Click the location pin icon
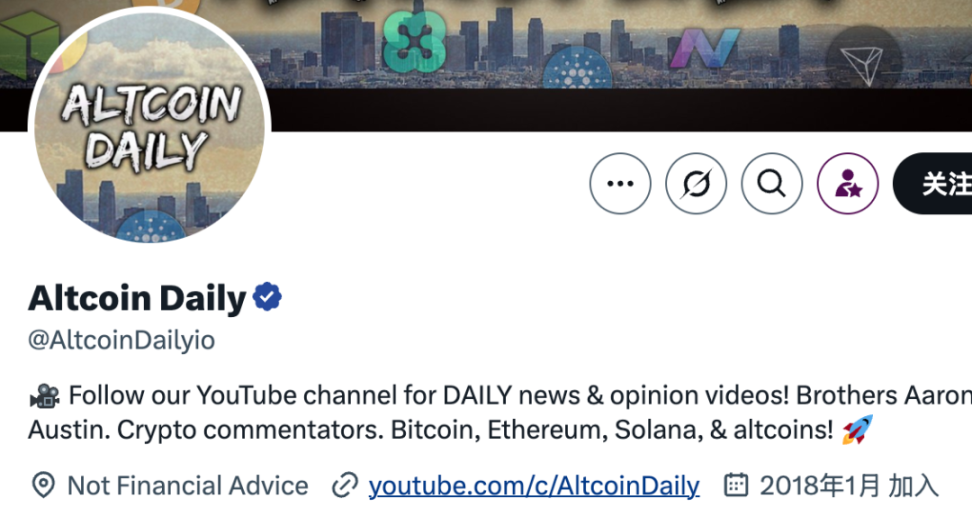Screen dimensions: 972x517 43,485
